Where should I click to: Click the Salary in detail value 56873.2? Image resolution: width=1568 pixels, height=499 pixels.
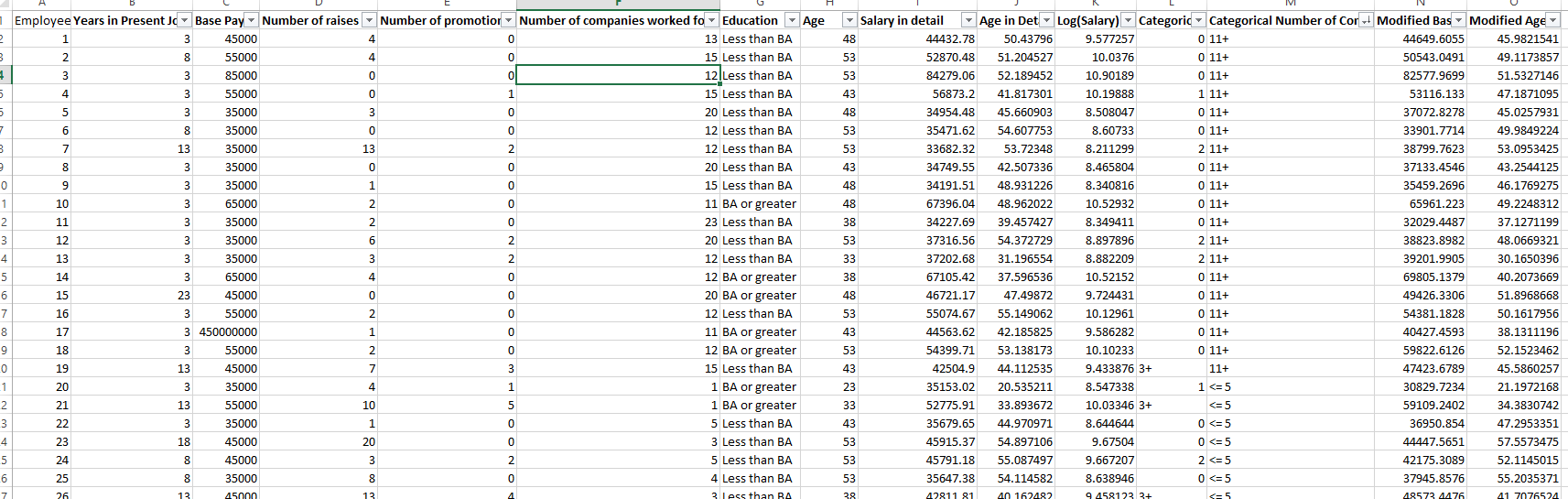point(917,93)
